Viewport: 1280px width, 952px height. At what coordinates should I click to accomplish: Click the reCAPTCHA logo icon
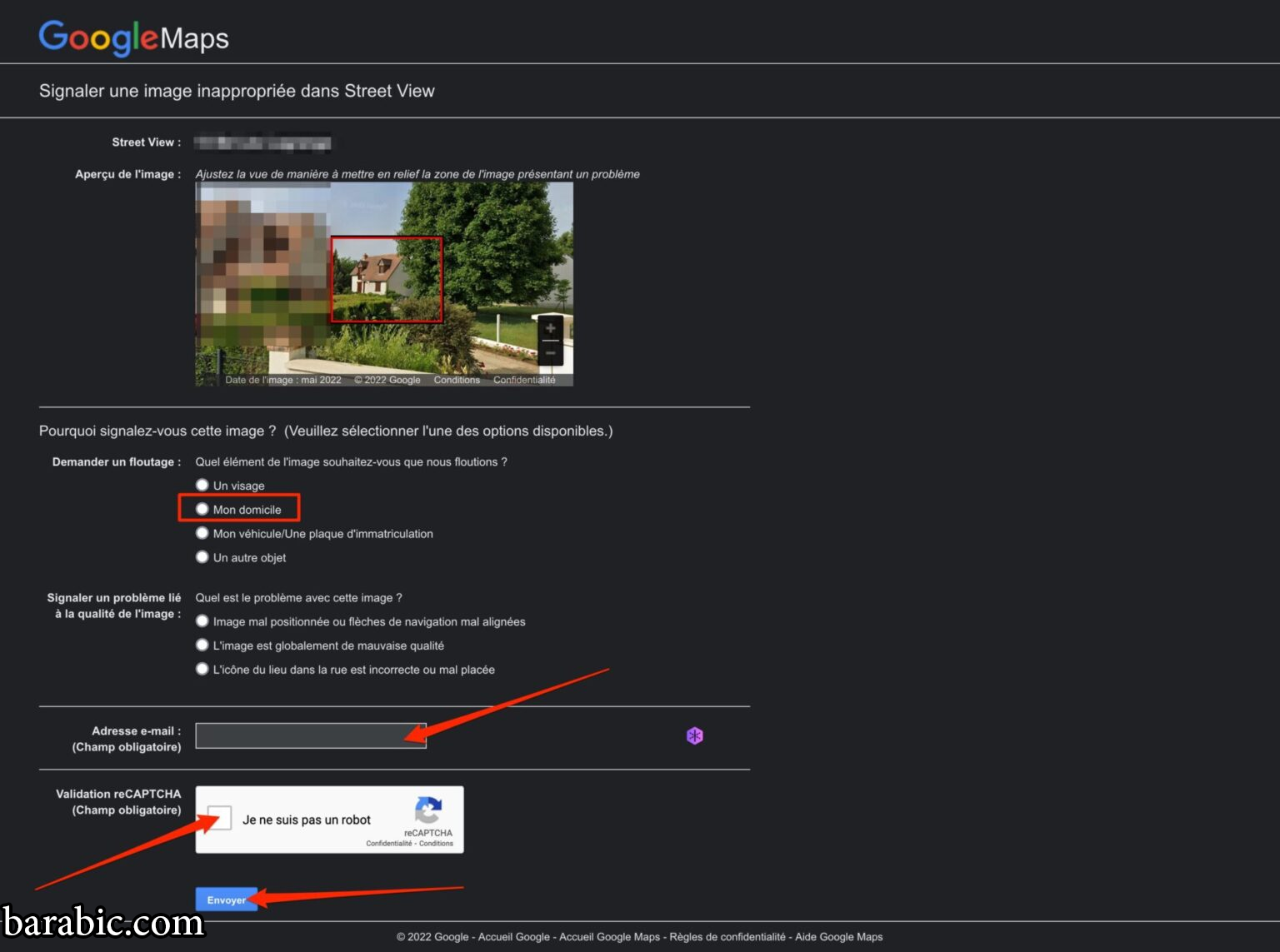[427, 810]
